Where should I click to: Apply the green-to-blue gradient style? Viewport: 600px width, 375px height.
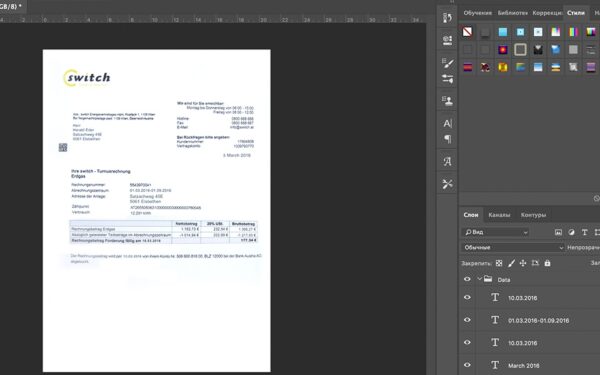click(520, 67)
